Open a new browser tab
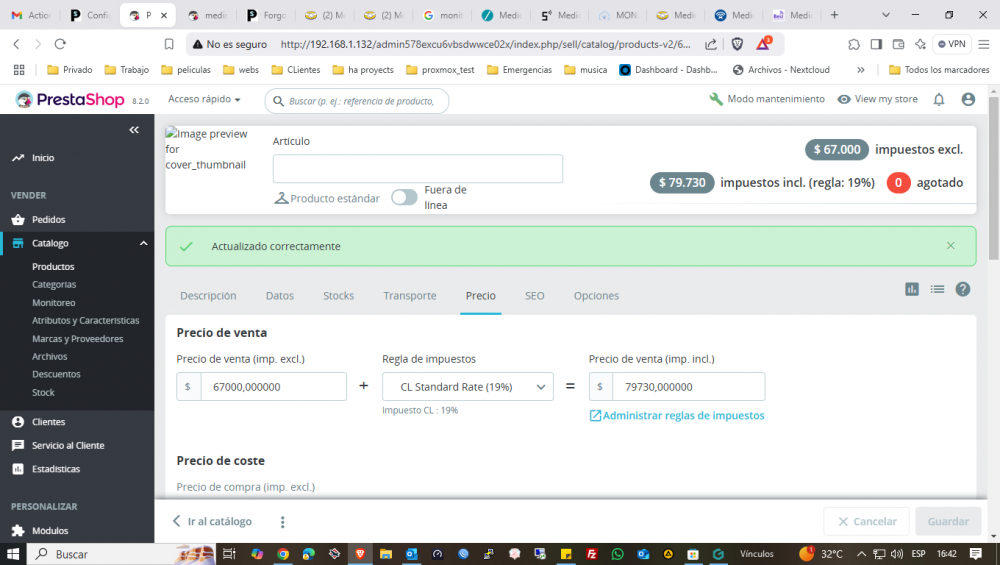The width and height of the screenshot is (1000, 565). [x=834, y=15]
